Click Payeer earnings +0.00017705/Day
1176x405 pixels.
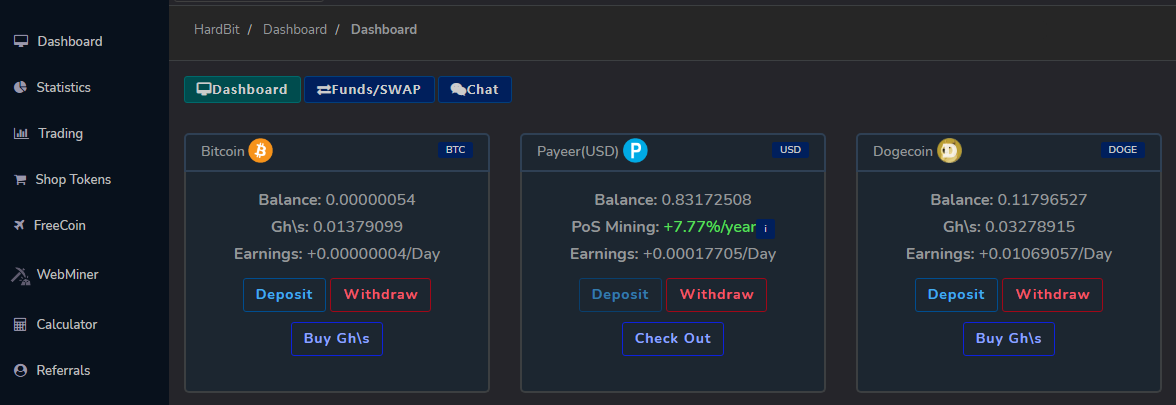coord(710,254)
